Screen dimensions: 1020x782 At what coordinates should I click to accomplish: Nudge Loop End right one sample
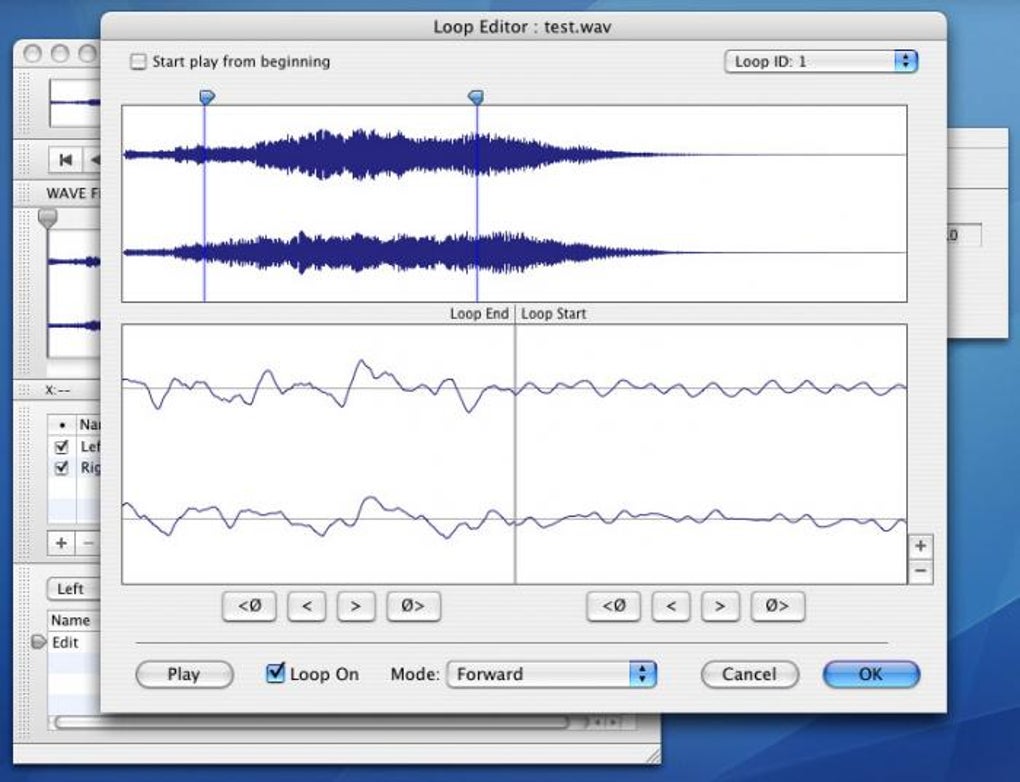point(356,606)
